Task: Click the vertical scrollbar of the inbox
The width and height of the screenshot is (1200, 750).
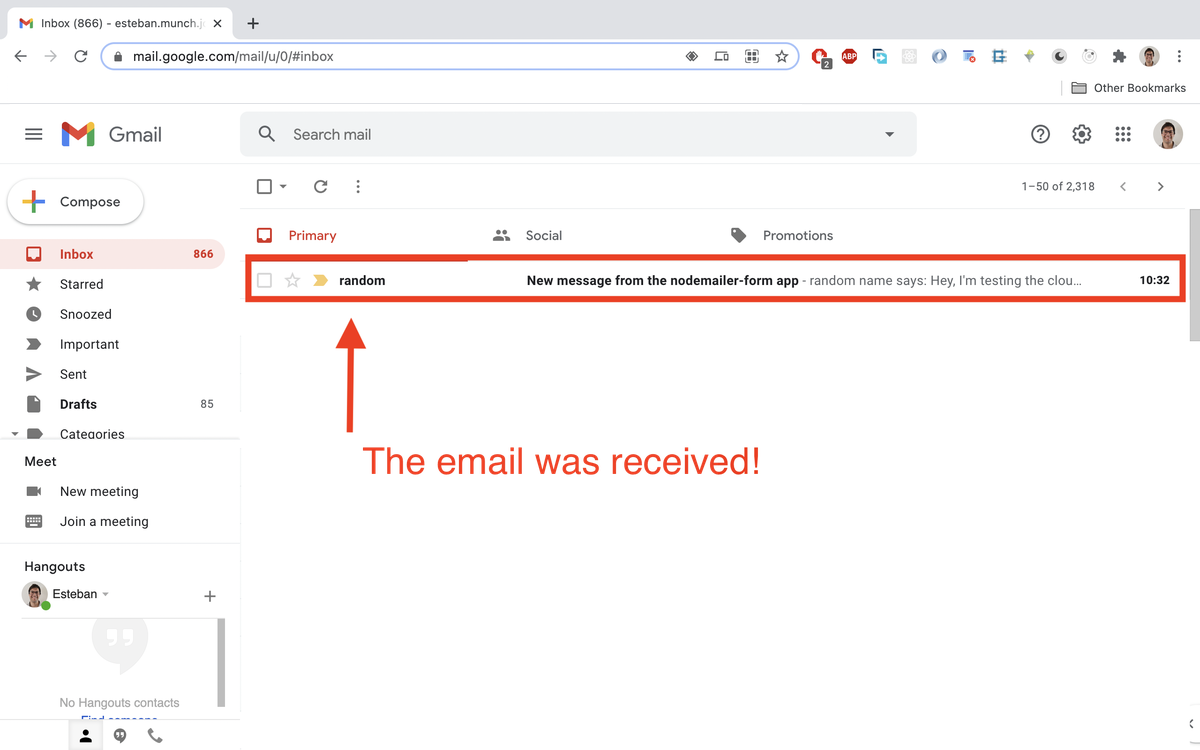Action: pyautogui.click(x=1194, y=275)
